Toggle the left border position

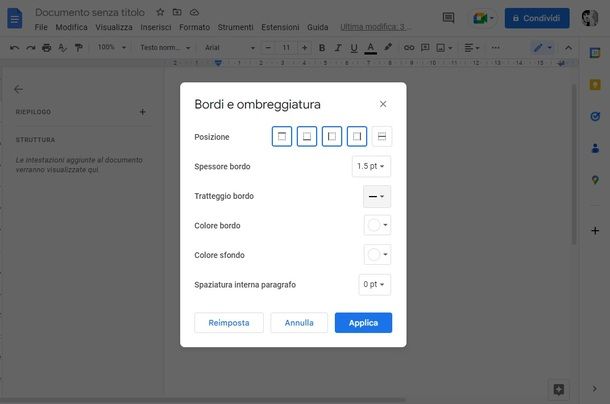[x=332, y=136]
